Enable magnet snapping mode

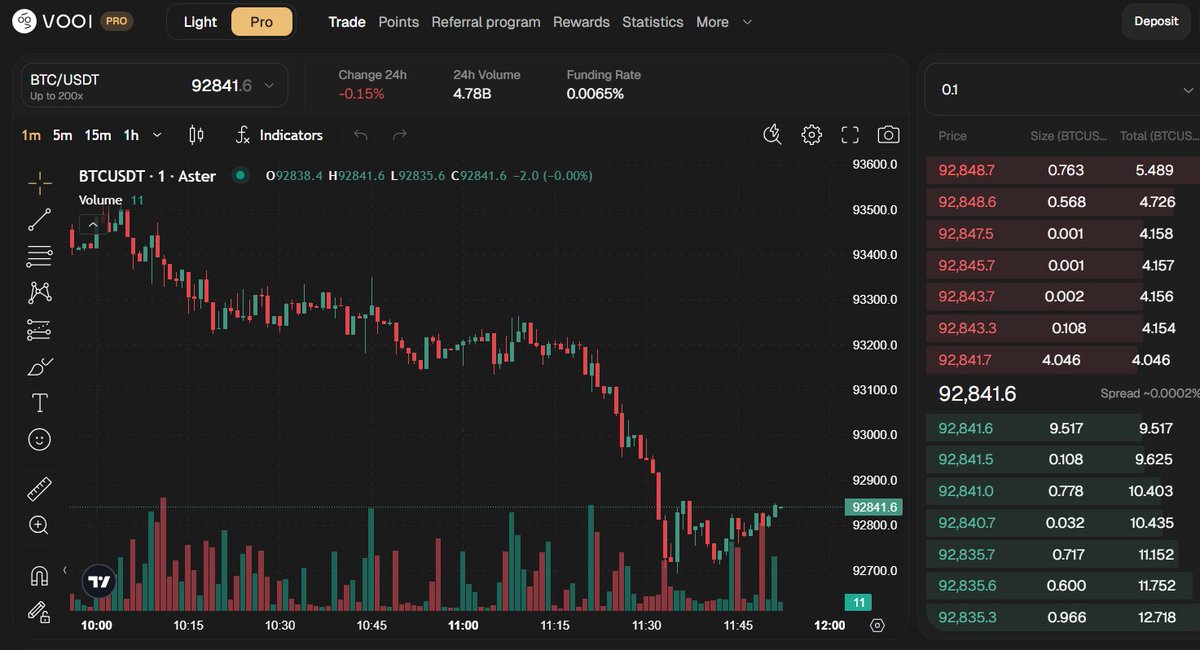click(x=39, y=574)
